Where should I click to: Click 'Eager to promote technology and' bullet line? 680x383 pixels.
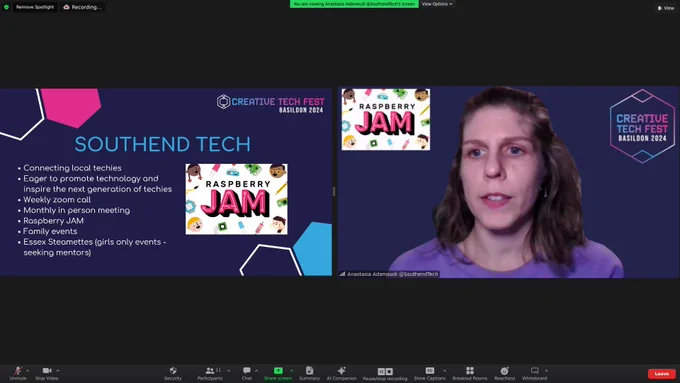[x=91, y=179]
